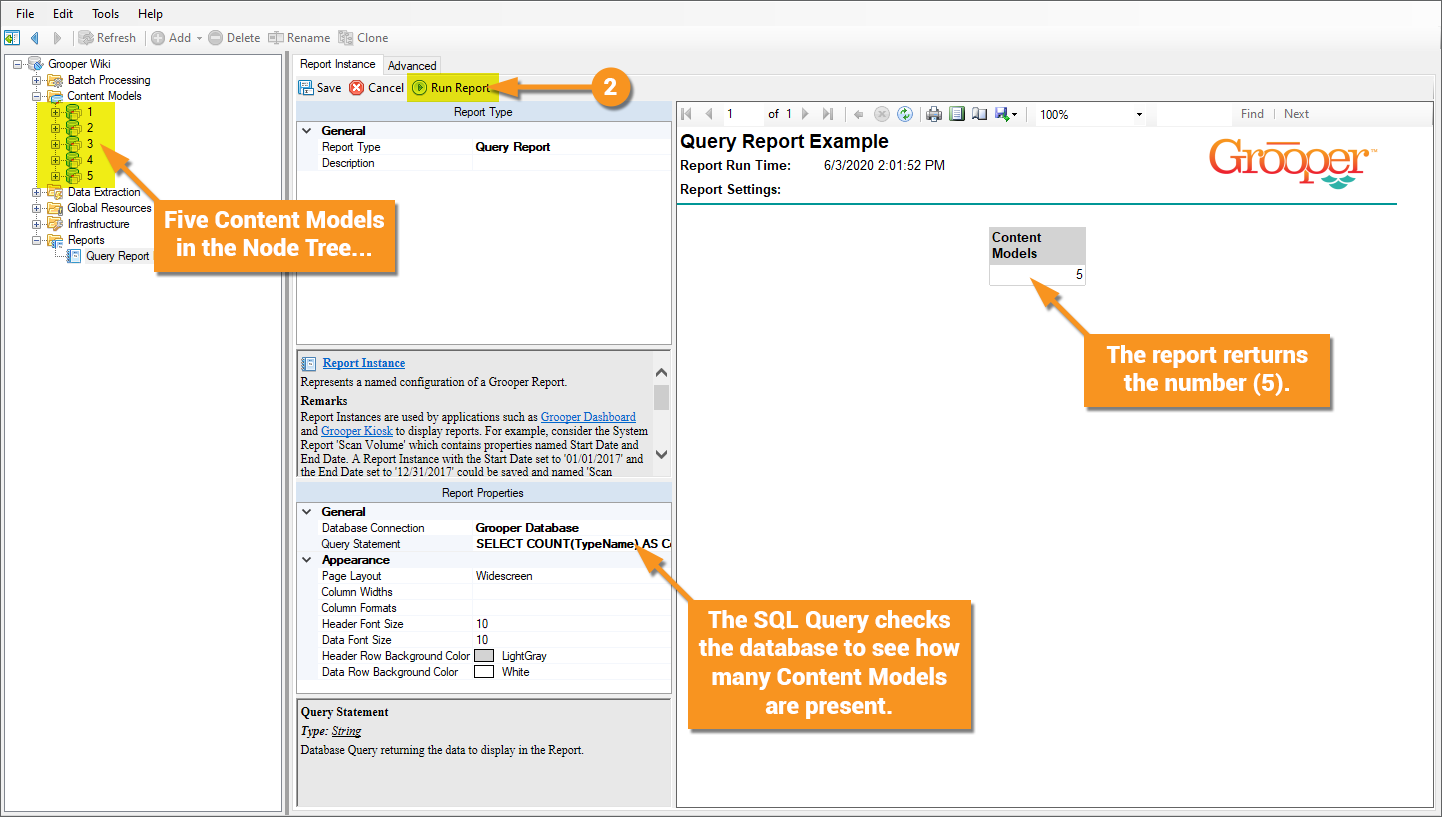Click the String type link

click(346, 731)
